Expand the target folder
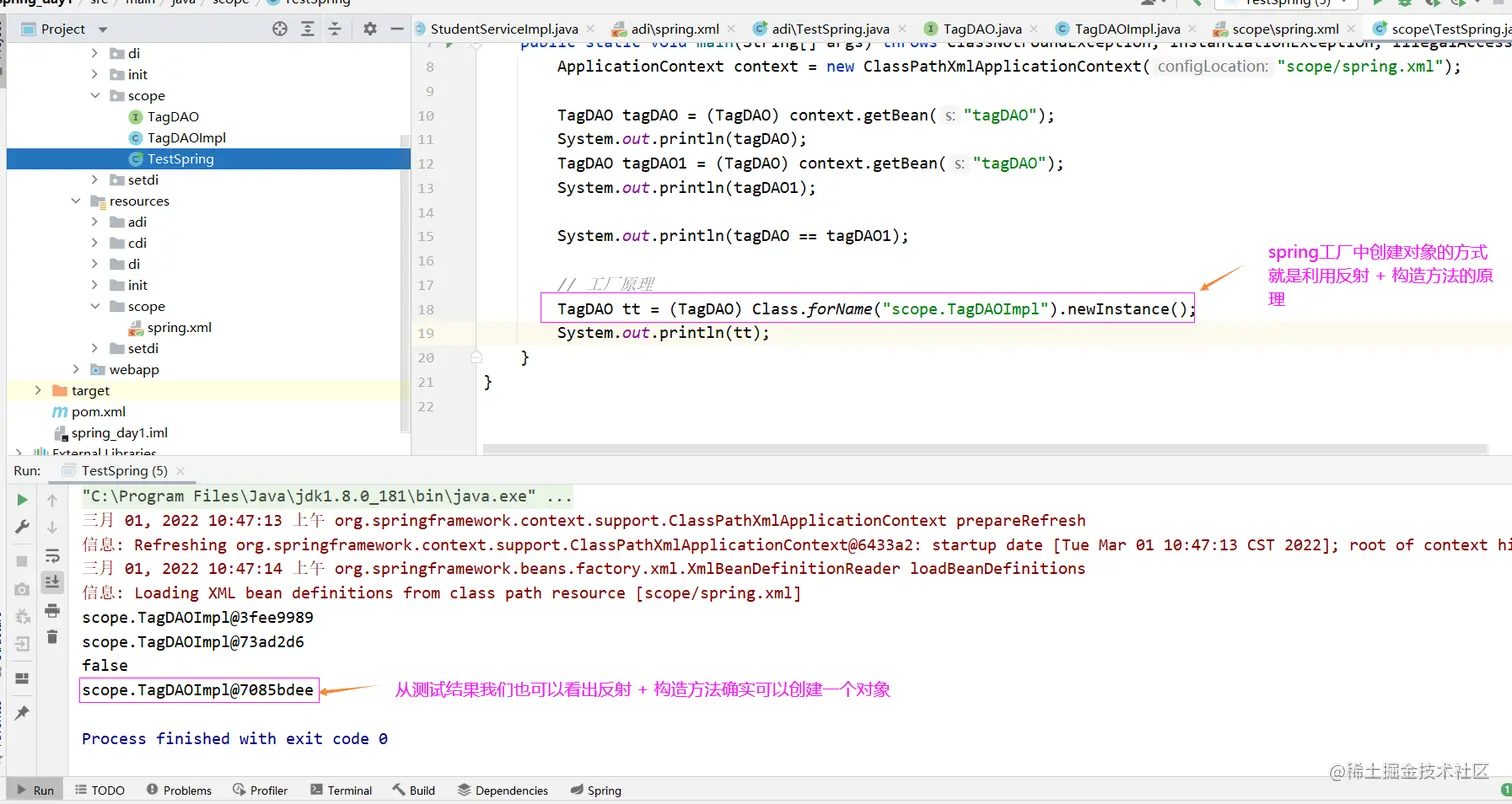 (38, 390)
